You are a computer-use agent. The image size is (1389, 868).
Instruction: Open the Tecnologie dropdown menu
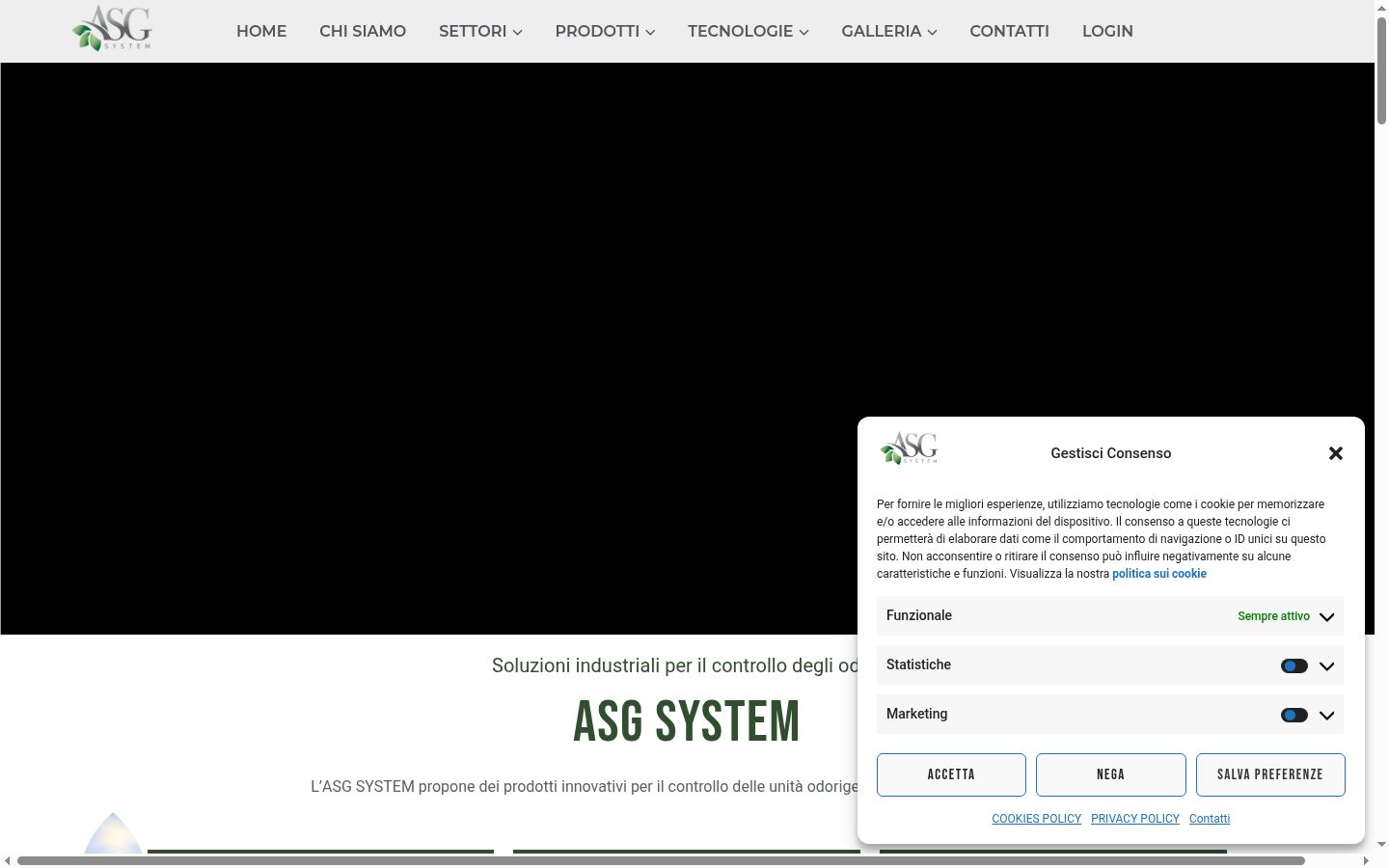point(749,31)
